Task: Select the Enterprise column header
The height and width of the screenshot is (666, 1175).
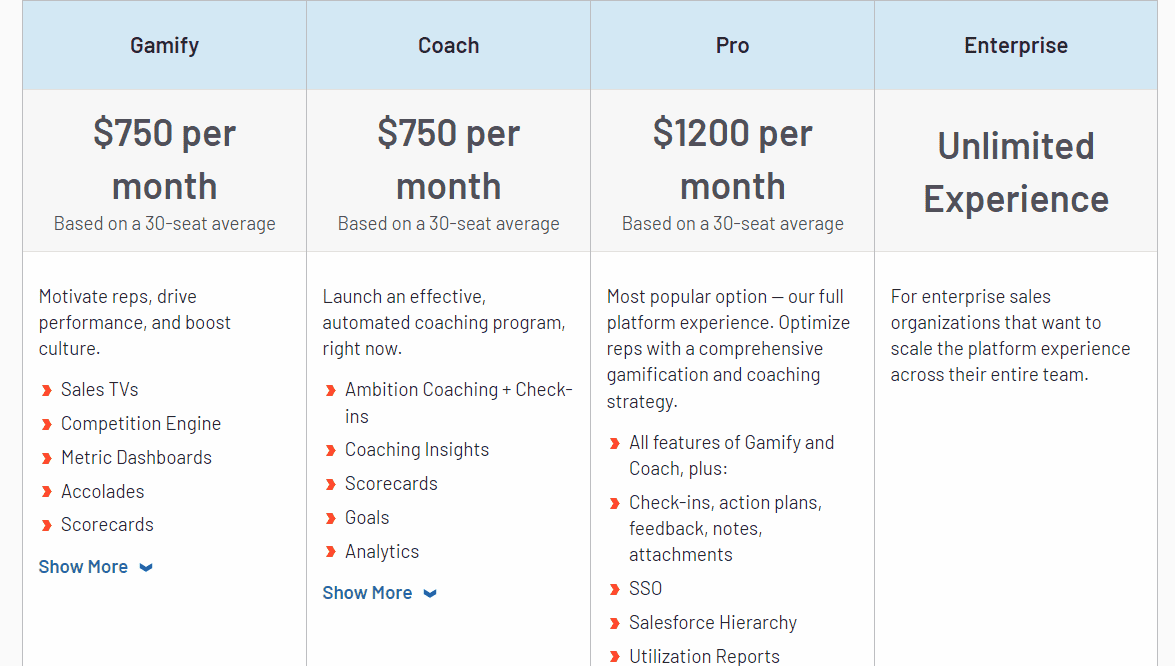Action: point(1016,44)
